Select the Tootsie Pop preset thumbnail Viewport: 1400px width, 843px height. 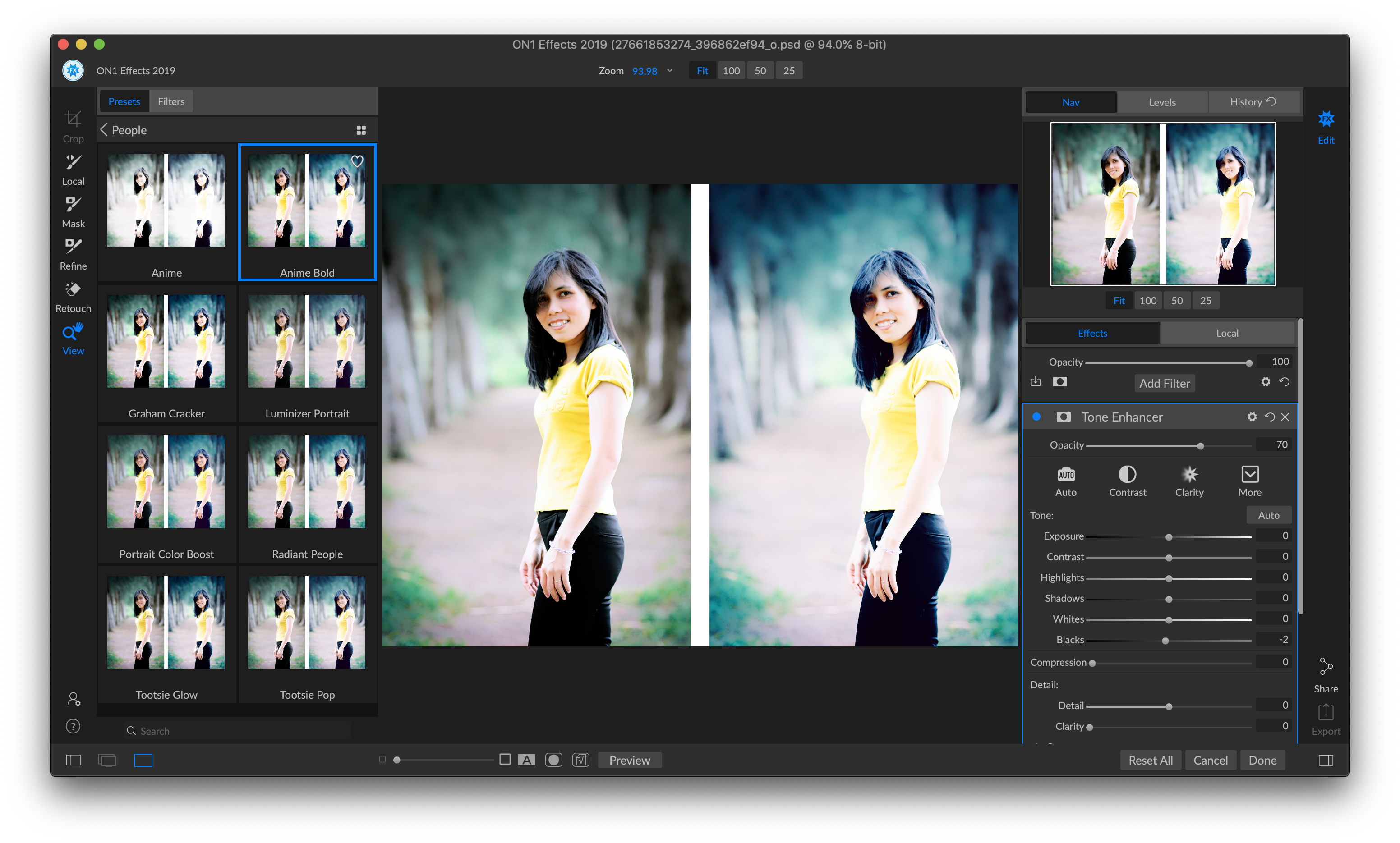pyautogui.click(x=307, y=623)
